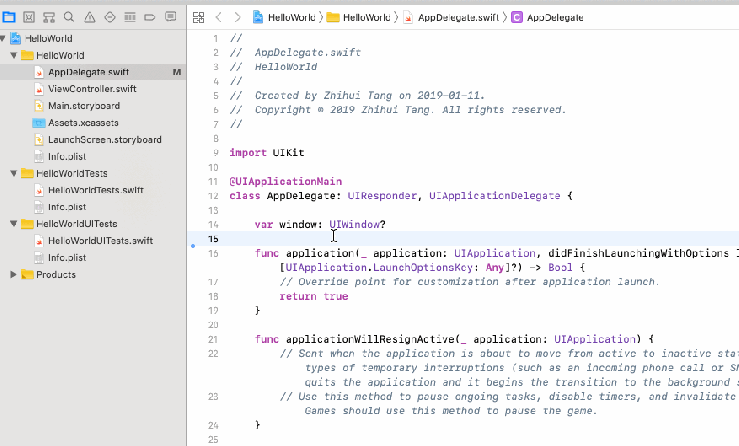Screen dimensions: 739x446
Task: Expand the Products folder disclosure triangle
Action: [x=14, y=275]
